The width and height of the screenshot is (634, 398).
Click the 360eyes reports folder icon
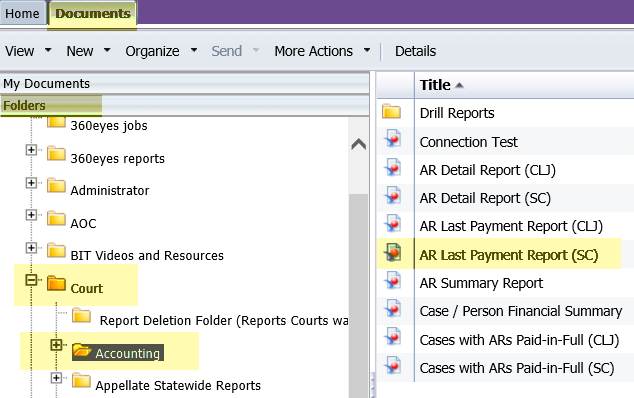click(x=56, y=153)
